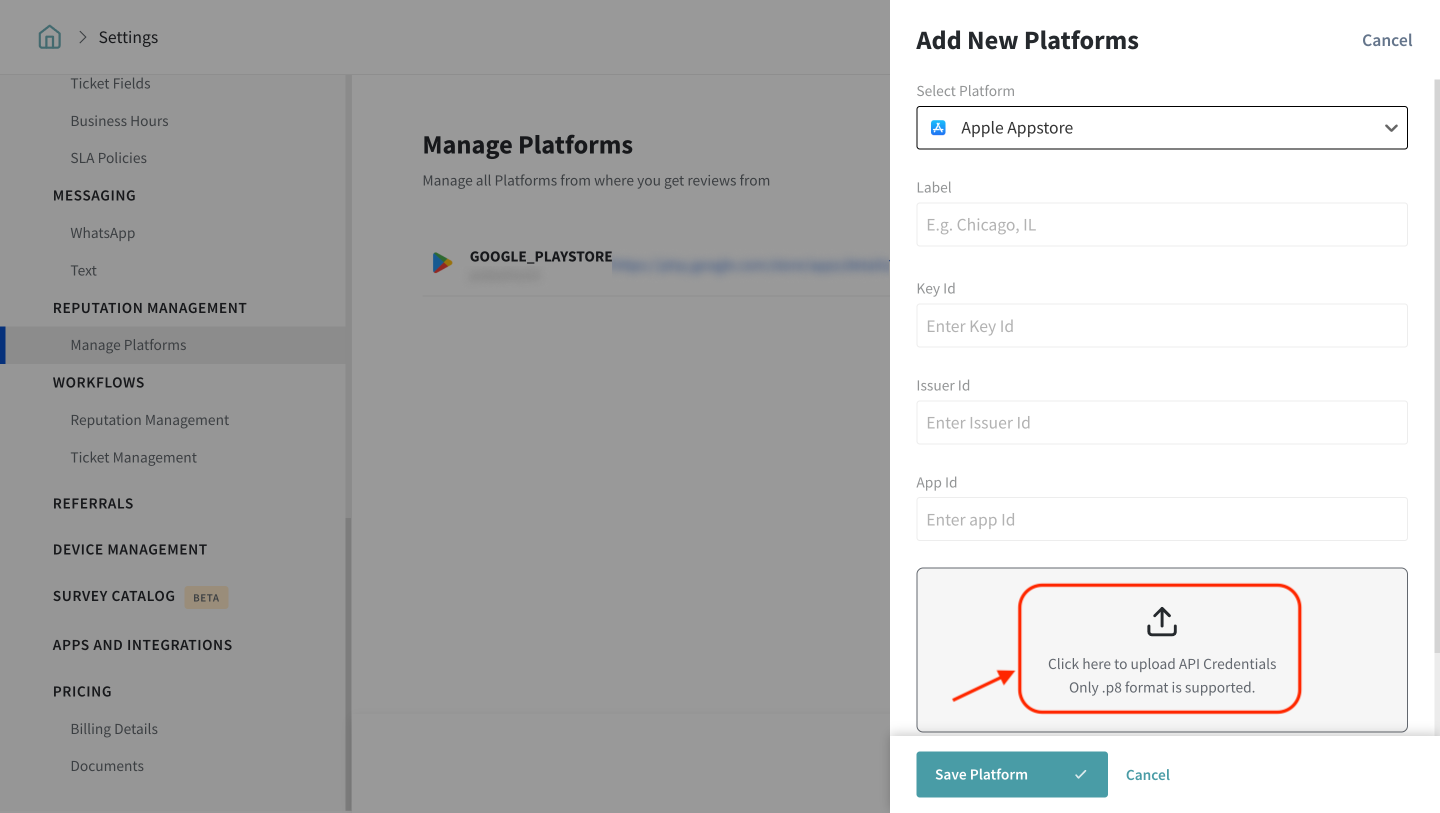This screenshot has height=813, width=1440.
Task: Click the Label input field
Action: click(x=1161, y=225)
